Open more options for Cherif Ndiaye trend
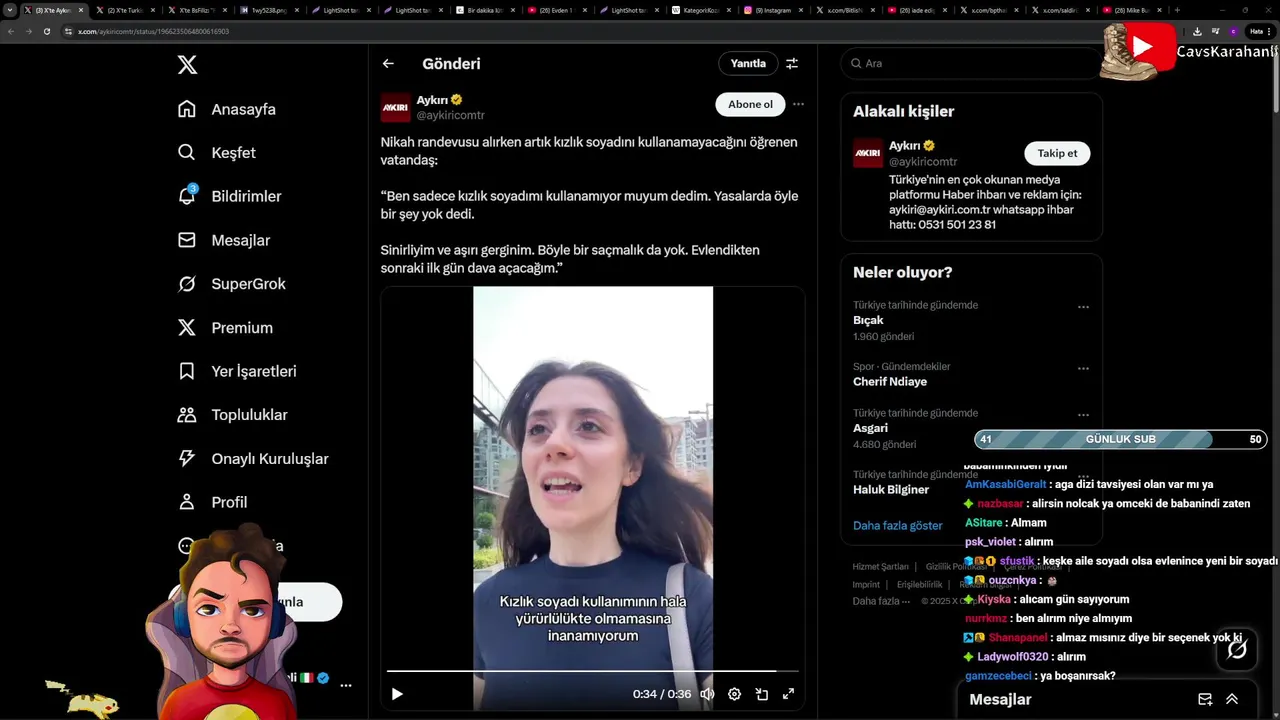The width and height of the screenshot is (1280, 720). click(1083, 369)
